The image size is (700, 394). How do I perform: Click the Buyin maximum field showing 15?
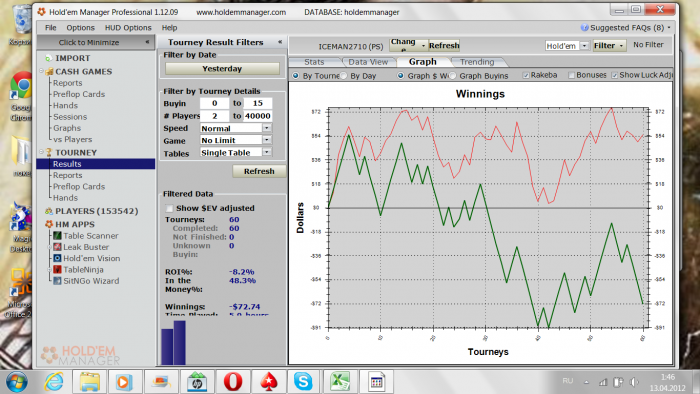258,103
